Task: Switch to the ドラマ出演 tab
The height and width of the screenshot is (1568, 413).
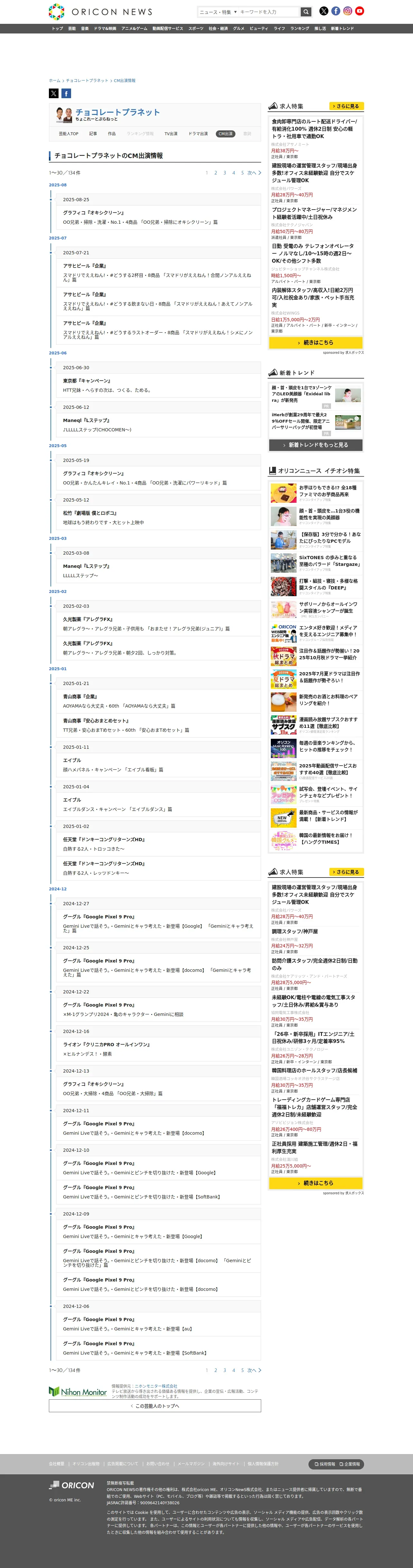Action: 198,134
